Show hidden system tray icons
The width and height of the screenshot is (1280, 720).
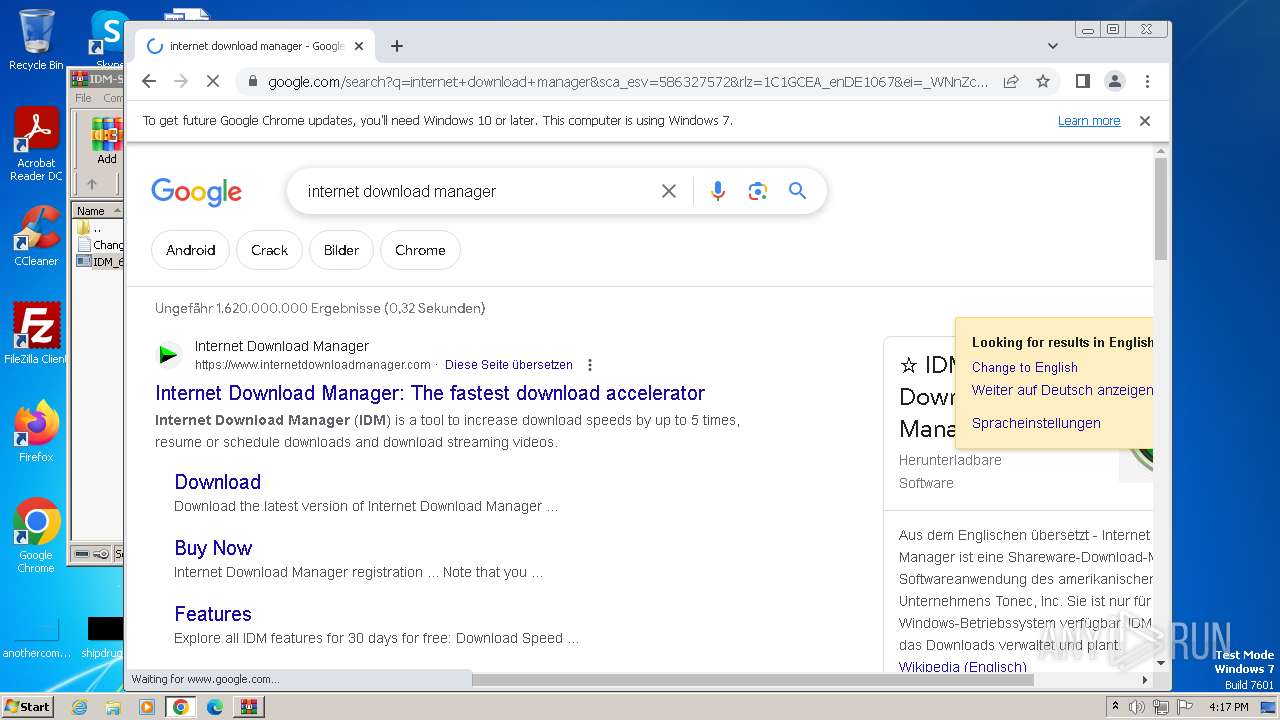[x=1115, y=707]
